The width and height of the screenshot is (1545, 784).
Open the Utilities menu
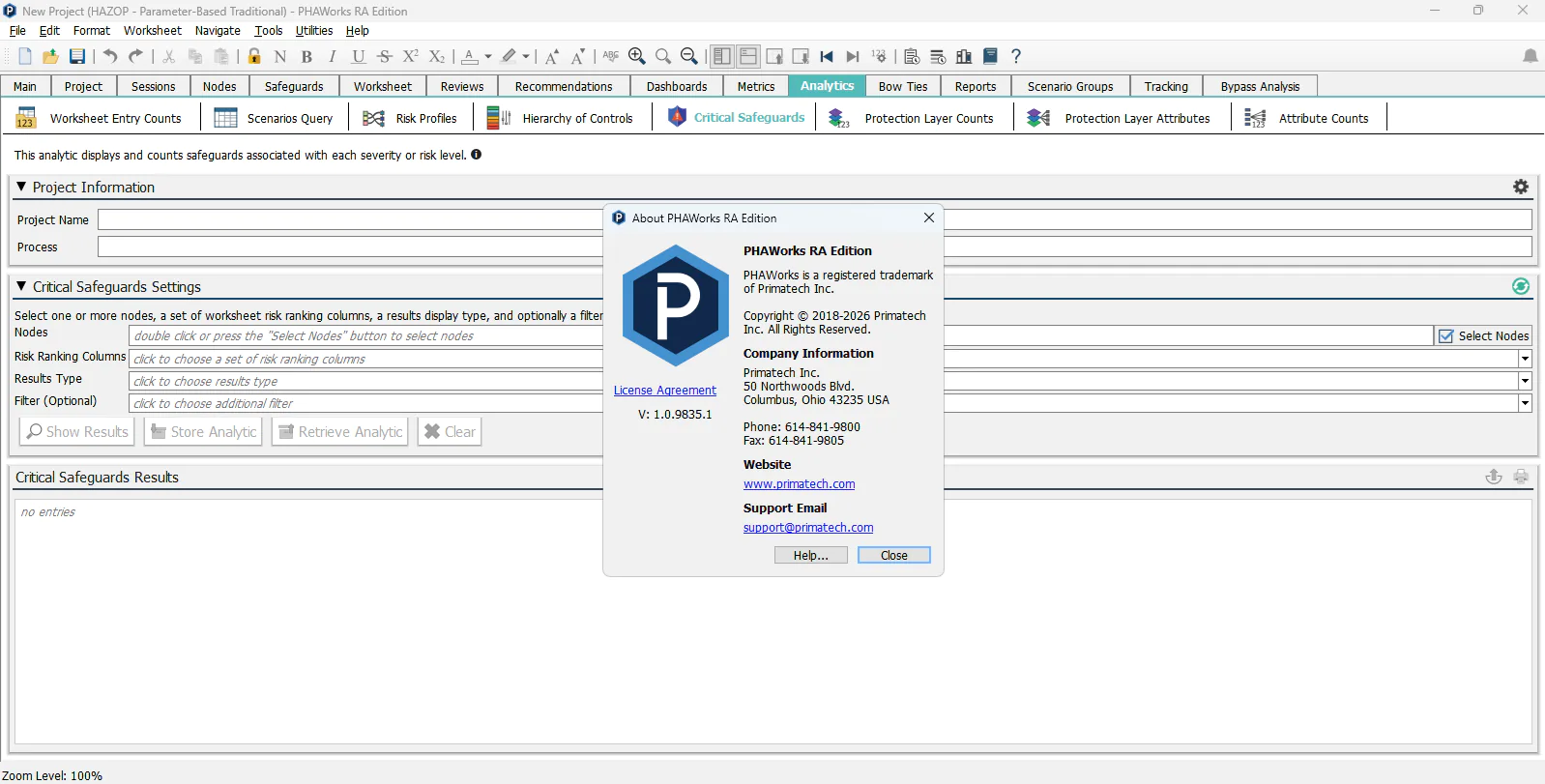tap(314, 31)
